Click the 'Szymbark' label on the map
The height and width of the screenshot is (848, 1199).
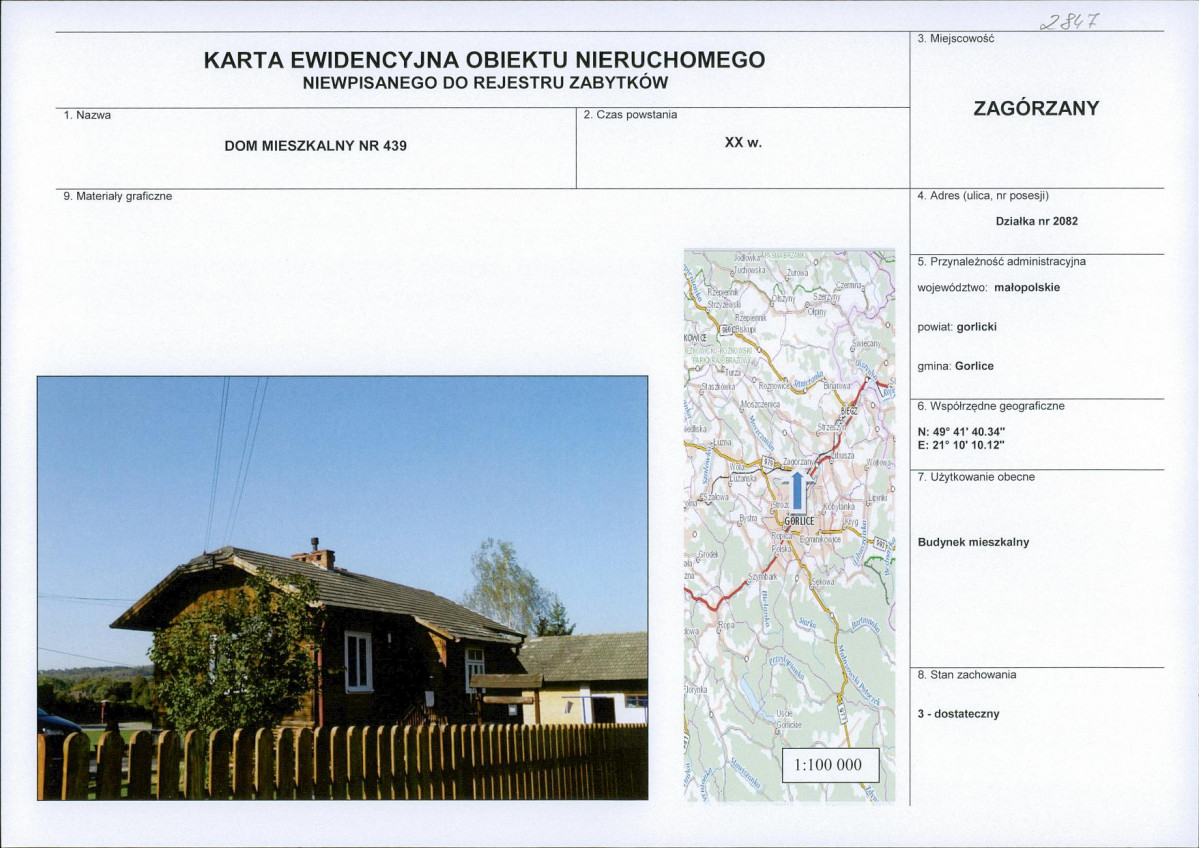(x=762, y=577)
